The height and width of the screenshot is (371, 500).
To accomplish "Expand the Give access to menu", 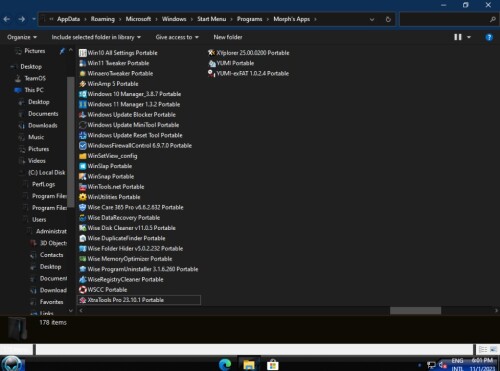I will [x=177, y=37].
